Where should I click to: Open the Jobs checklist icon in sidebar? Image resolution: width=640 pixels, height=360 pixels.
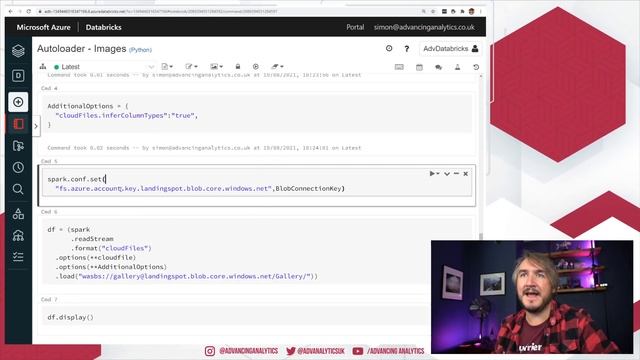(x=18, y=257)
